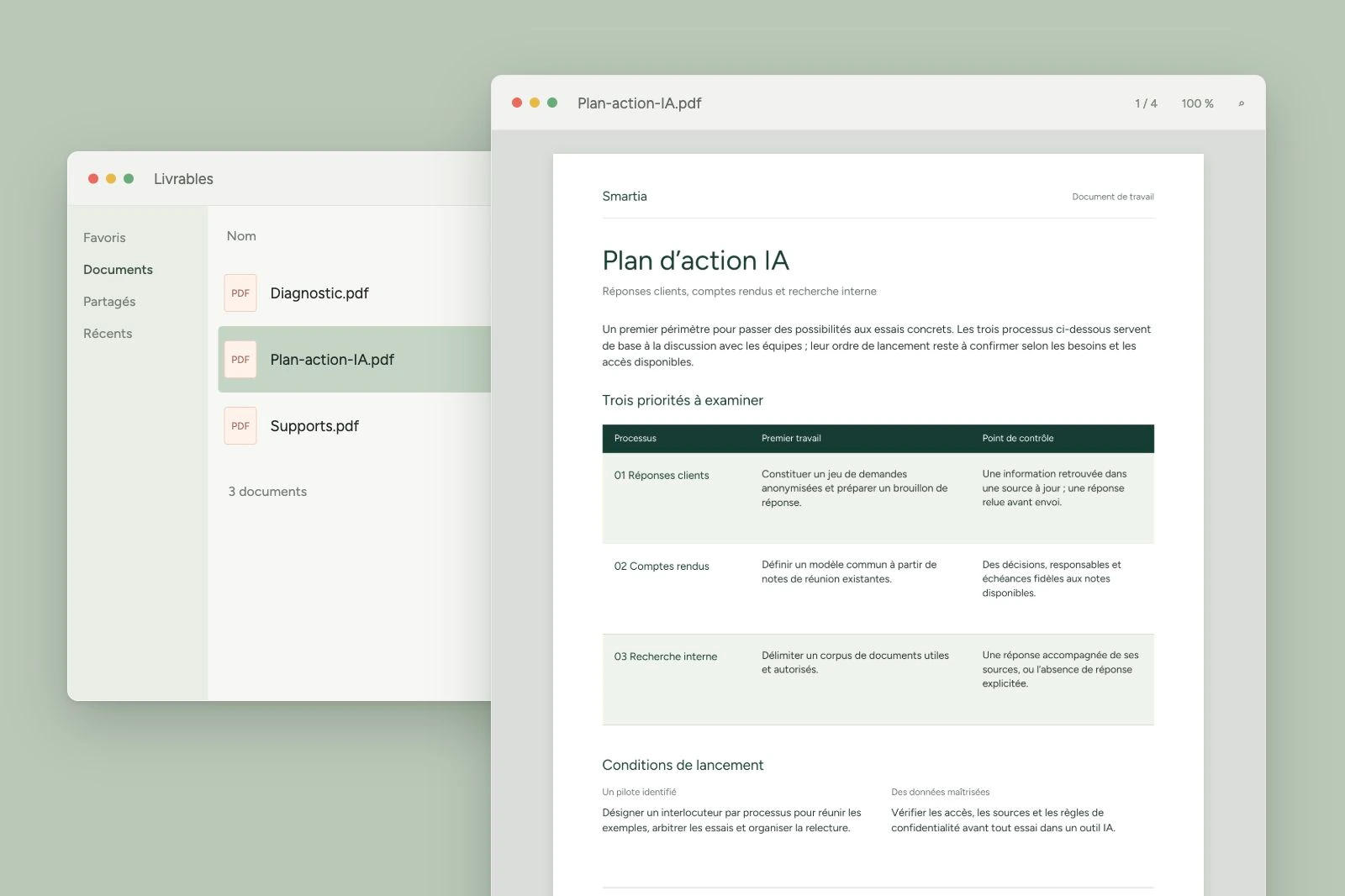Maximize the Livrables window with green button
Viewport: 1345px width, 896px height.
[x=129, y=179]
